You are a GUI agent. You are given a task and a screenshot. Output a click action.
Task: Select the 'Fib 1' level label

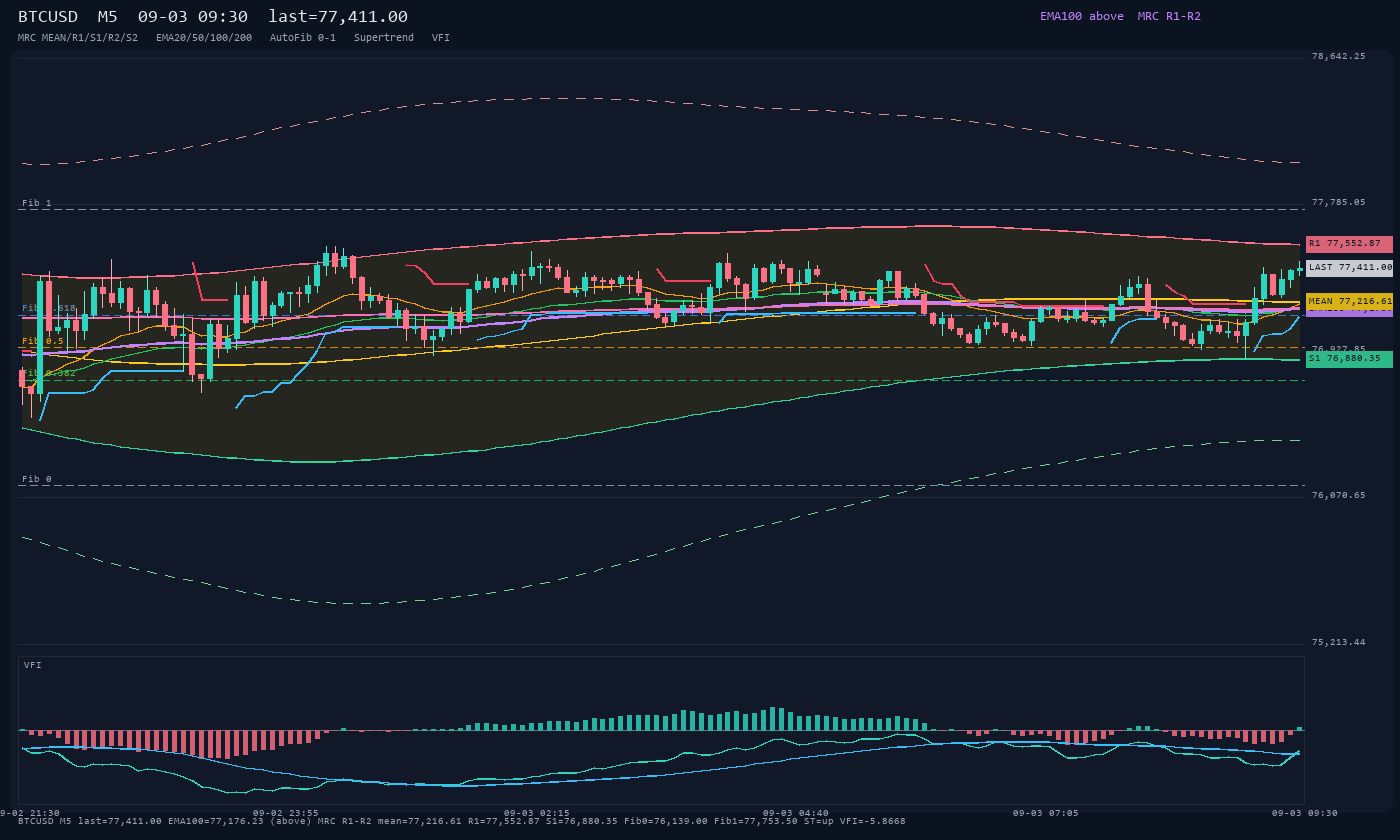tap(37, 203)
